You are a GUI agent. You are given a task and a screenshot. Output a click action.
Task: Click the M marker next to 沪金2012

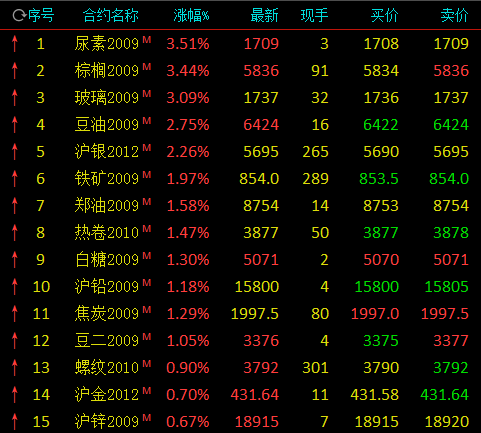147,391
